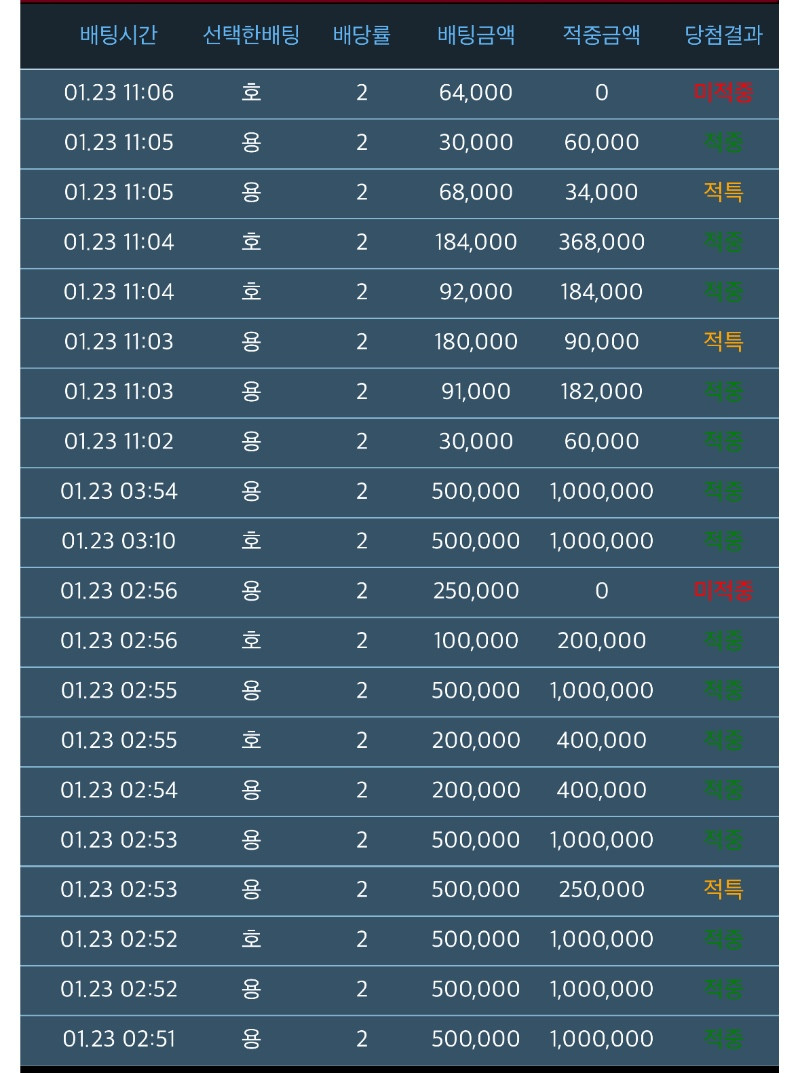The image size is (800, 1073).
Task: Click the 01.23 11:06 bet time
Action: 118,93
